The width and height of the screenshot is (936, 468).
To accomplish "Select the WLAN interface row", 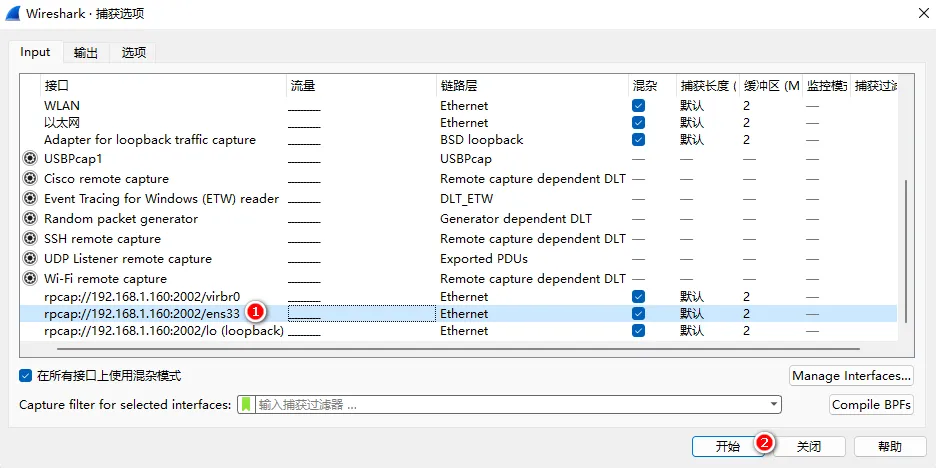I will point(458,106).
